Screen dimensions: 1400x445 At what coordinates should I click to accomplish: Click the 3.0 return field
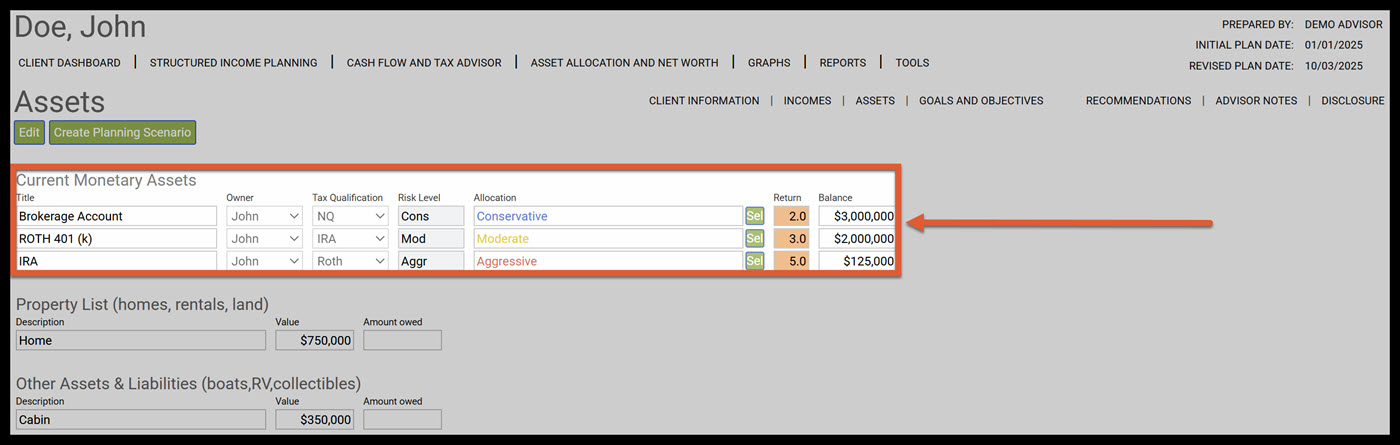click(x=791, y=238)
